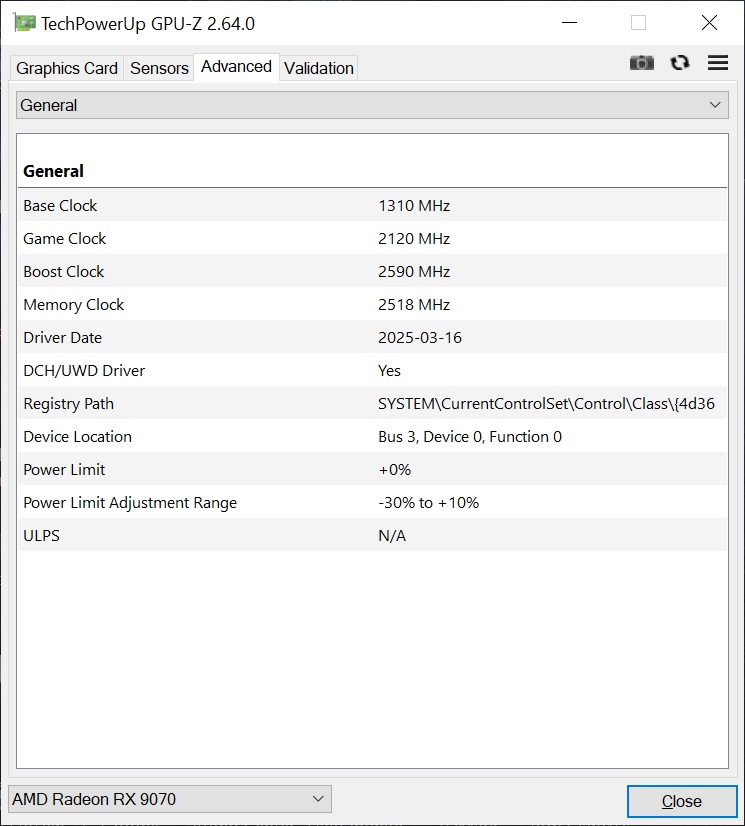
Task: Click the -30% to +10% range value
Action: click(x=428, y=503)
